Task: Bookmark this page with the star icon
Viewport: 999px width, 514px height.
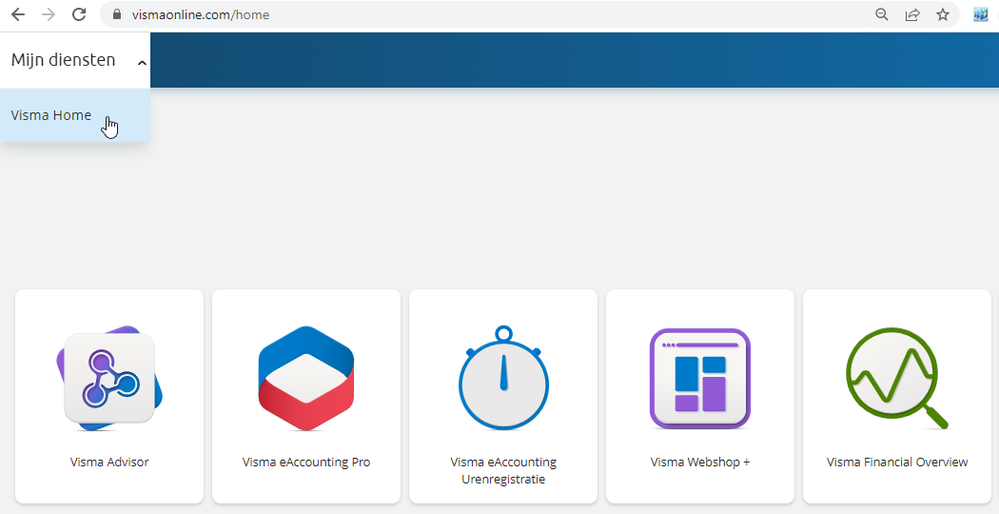Action: pos(943,15)
